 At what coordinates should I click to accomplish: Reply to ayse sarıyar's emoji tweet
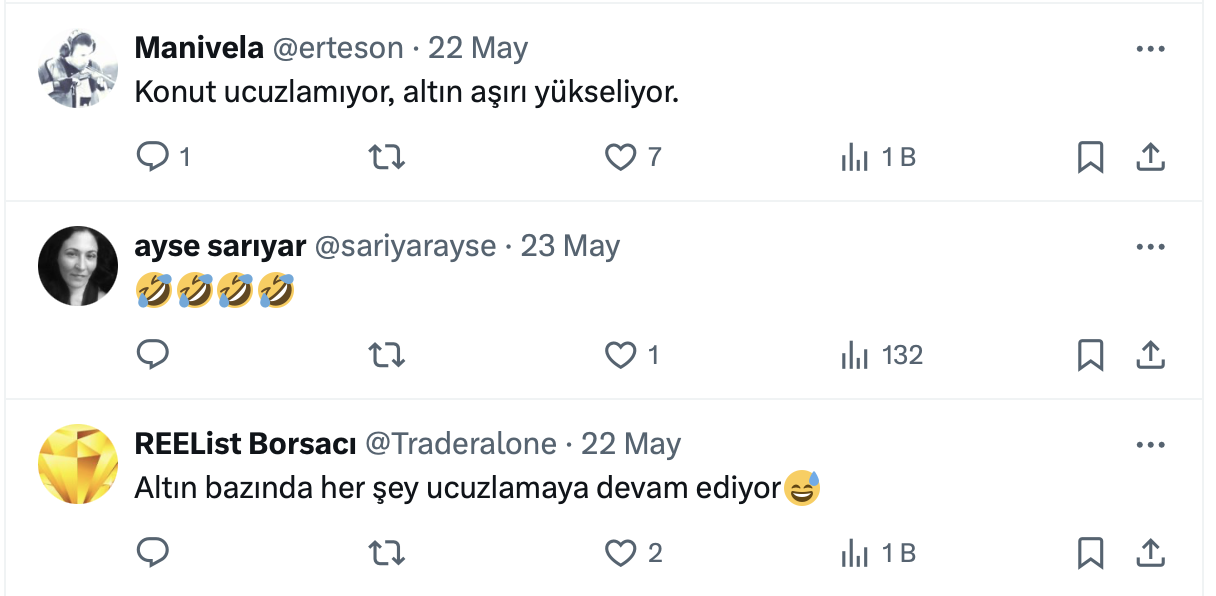click(x=153, y=355)
